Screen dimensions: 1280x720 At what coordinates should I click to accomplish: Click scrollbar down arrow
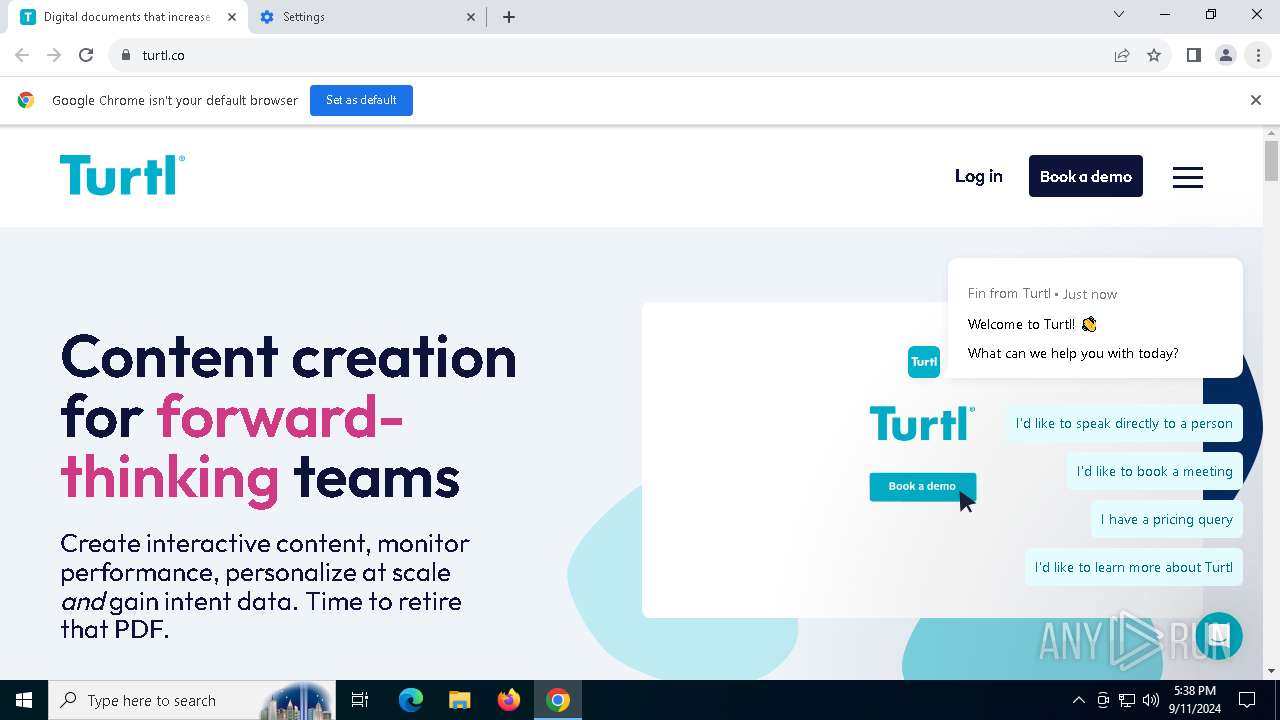pos(1272,671)
